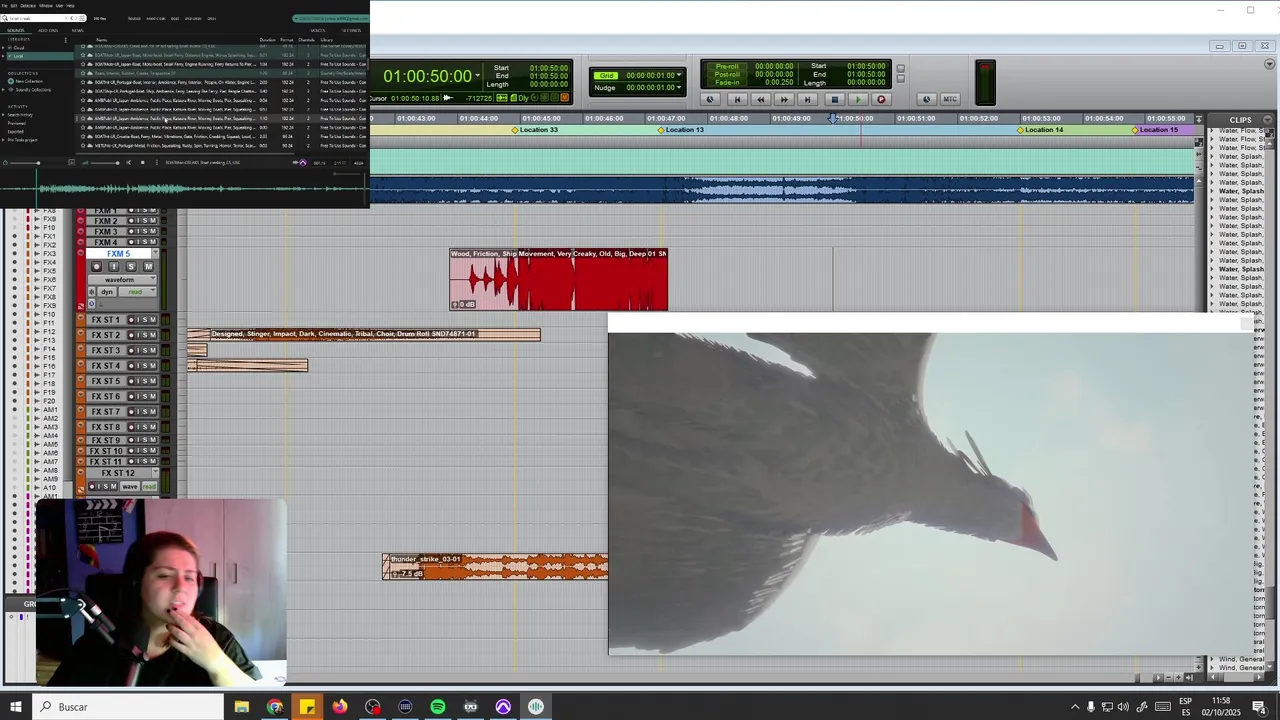Viewport: 1280px width, 720px height.
Task: Click the Fast Forward transport button
Action: click(784, 99)
